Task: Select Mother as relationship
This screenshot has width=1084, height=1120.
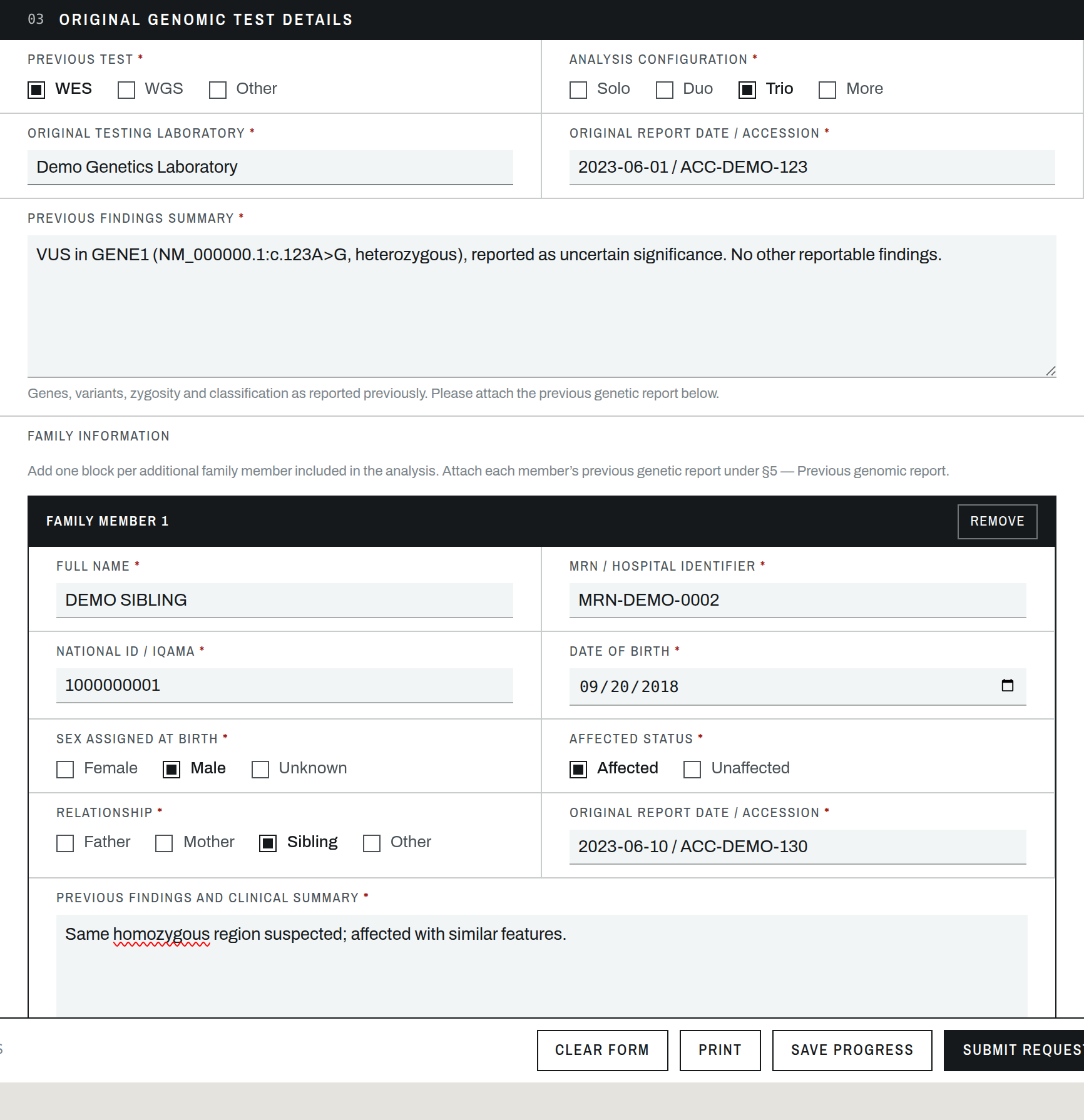Action: pos(164,843)
